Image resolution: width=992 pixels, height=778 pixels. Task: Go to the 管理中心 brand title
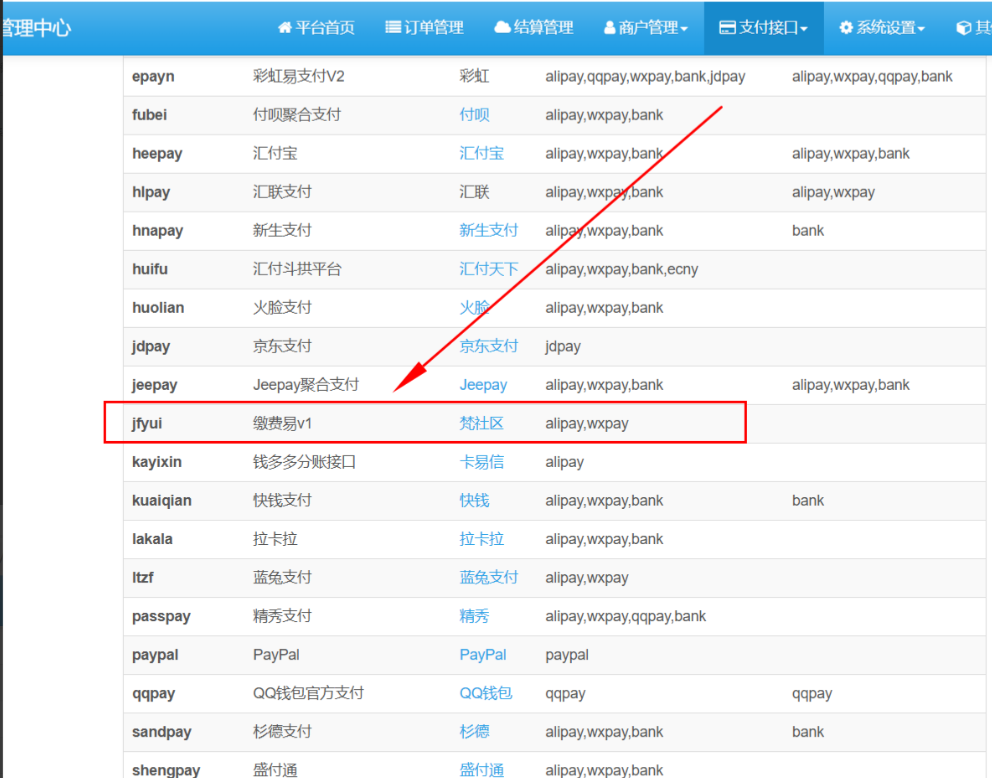pyautogui.click(x=36, y=28)
